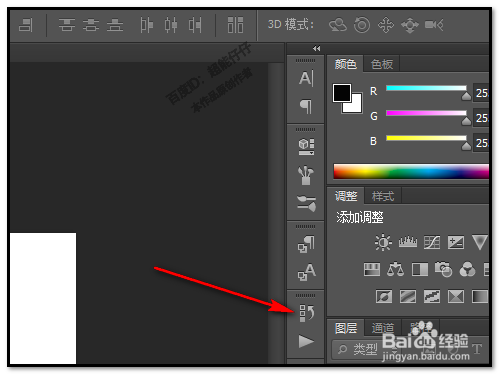
Task: Open the Paragraph Styles panel icon
Action: click(306, 244)
